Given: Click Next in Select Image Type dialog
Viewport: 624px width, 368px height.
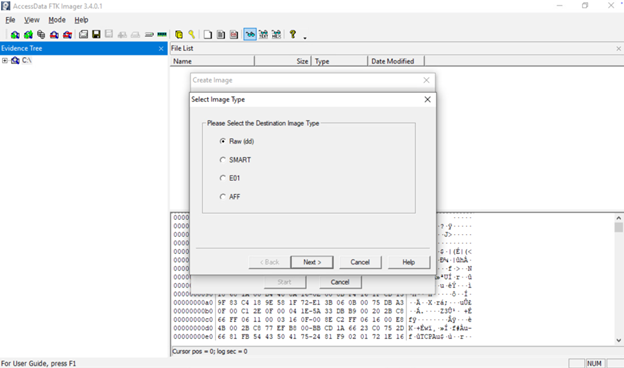Looking at the screenshot, I should click(312, 262).
